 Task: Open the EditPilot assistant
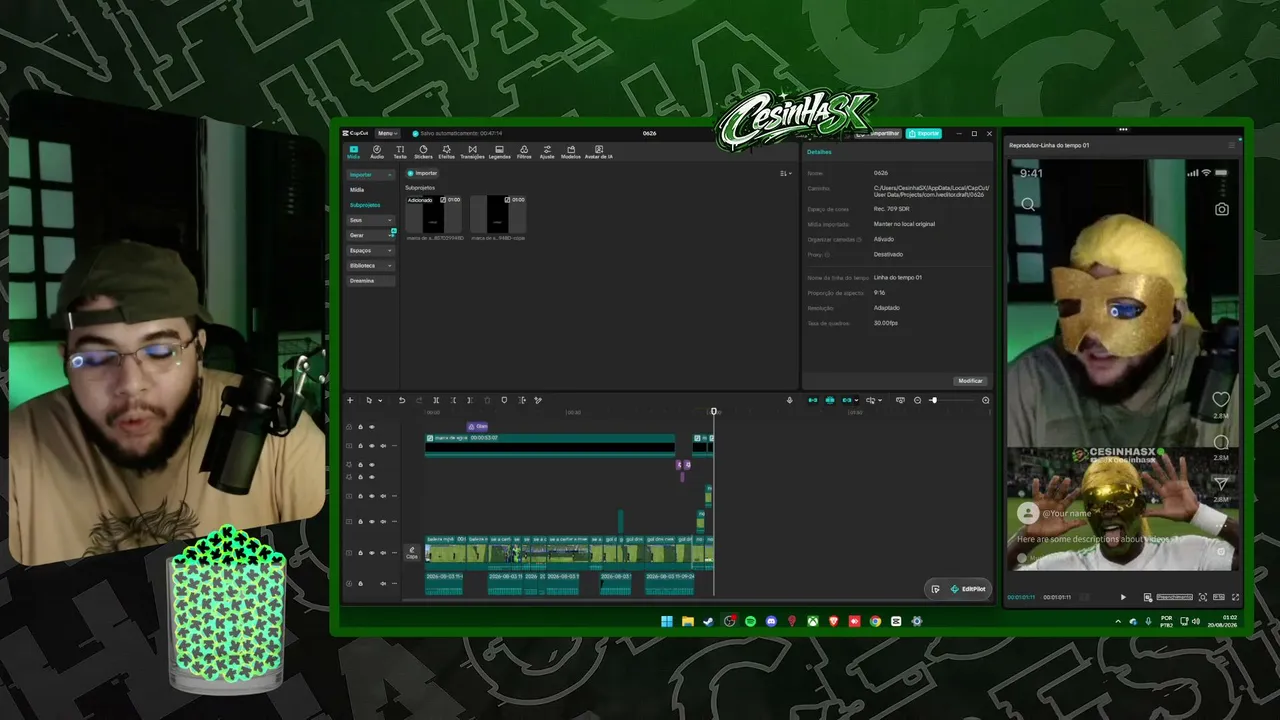tap(968, 589)
